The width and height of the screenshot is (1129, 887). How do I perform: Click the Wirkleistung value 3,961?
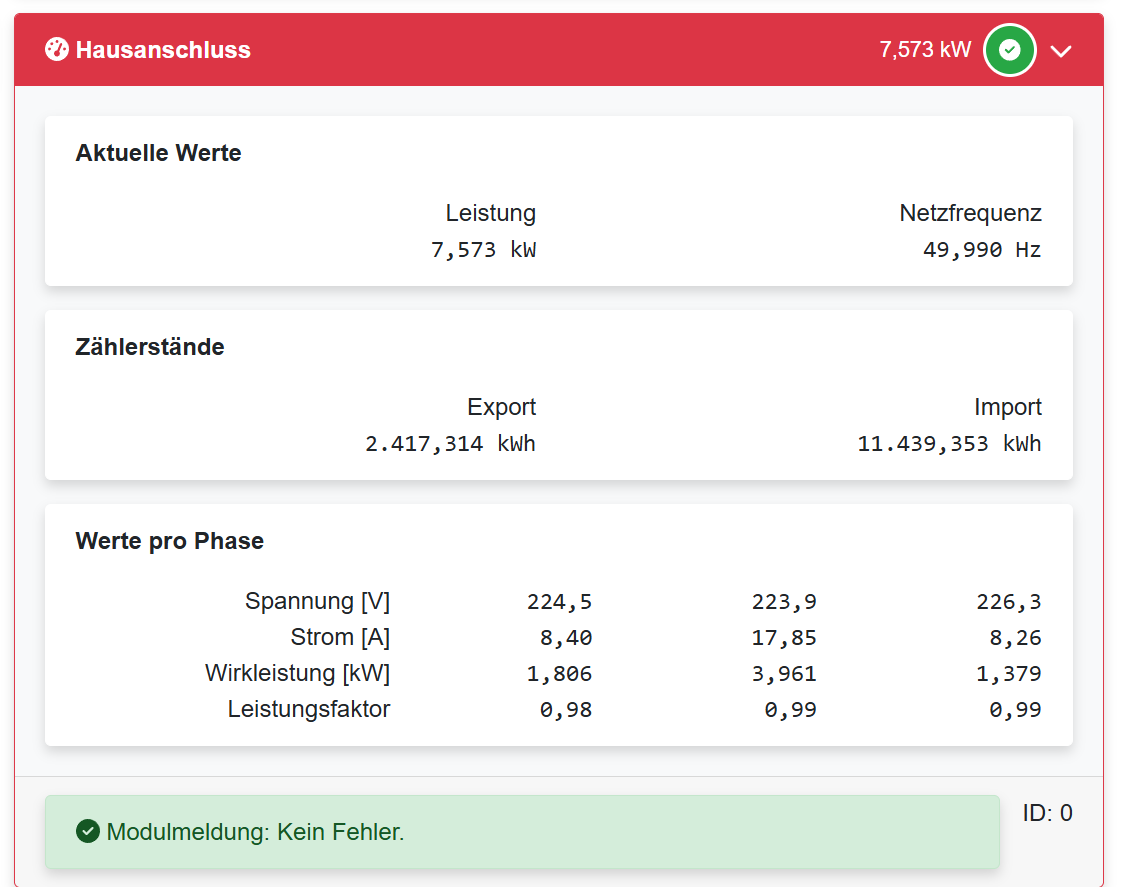(x=784, y=673)
